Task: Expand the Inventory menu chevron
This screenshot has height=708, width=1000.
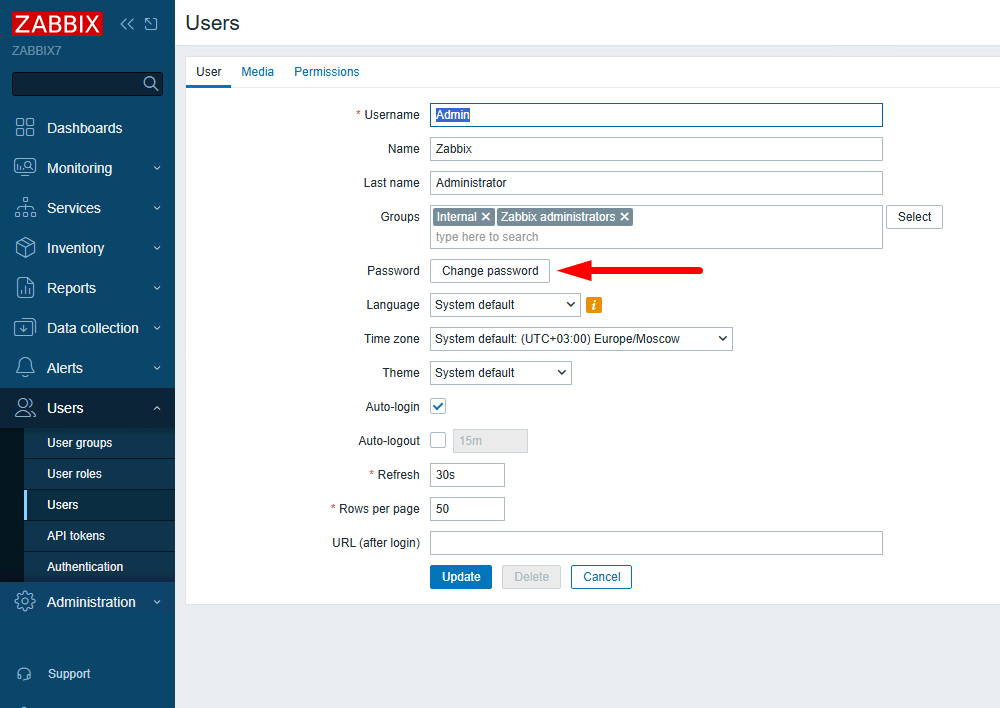Action: [x=157, y=248]
